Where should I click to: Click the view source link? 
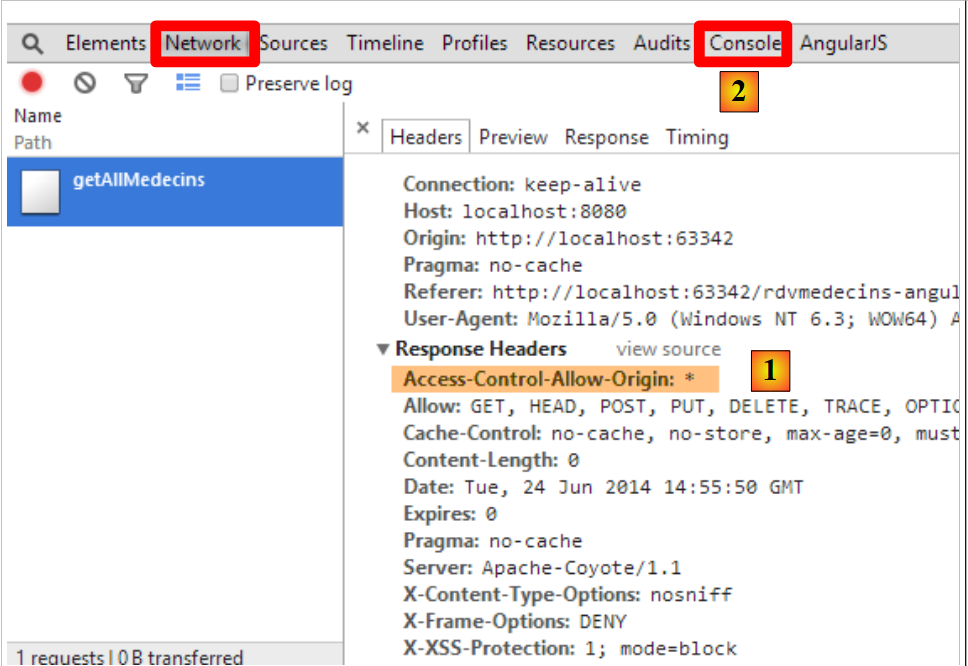click(x=668, y=349)
